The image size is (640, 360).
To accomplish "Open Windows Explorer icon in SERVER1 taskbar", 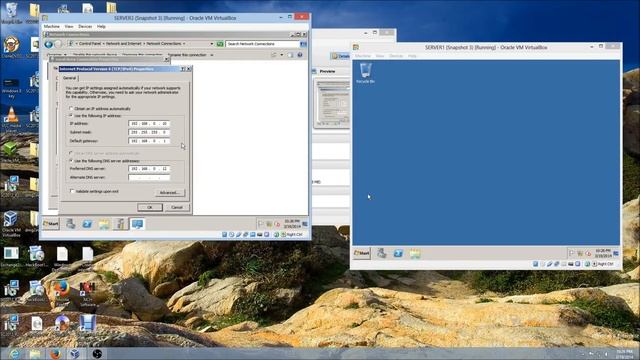I will point(415,253).
